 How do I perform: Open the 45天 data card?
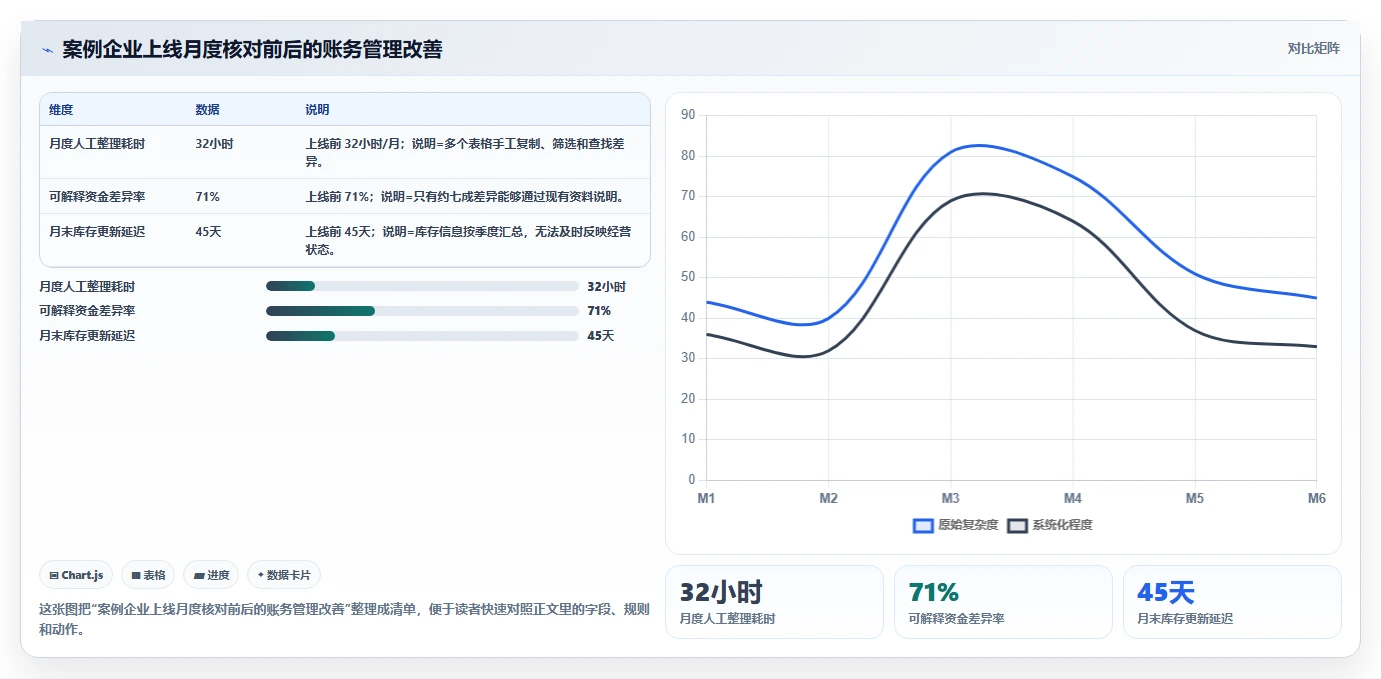pos(1232,602)
